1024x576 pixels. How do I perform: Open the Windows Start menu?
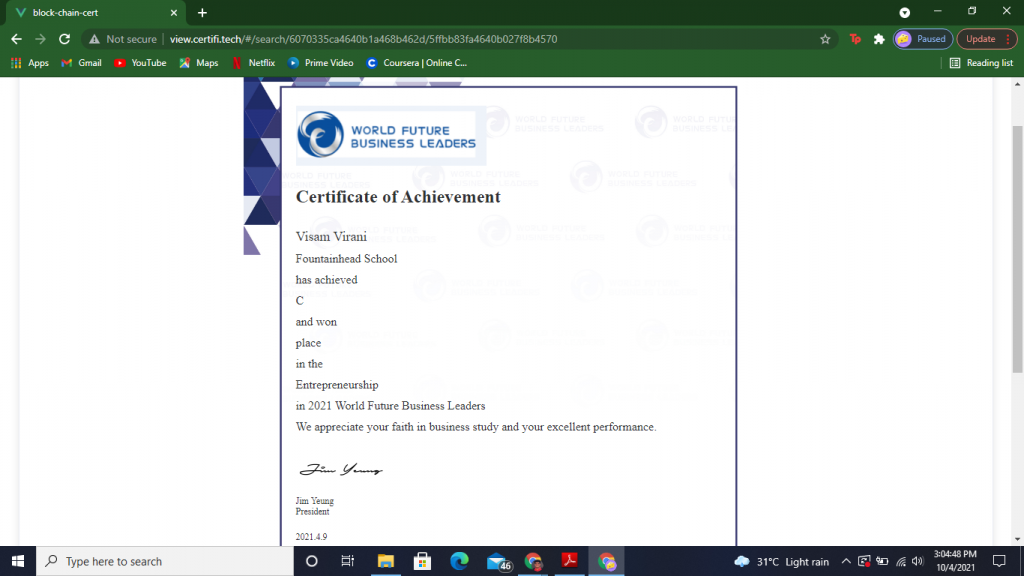18,561
